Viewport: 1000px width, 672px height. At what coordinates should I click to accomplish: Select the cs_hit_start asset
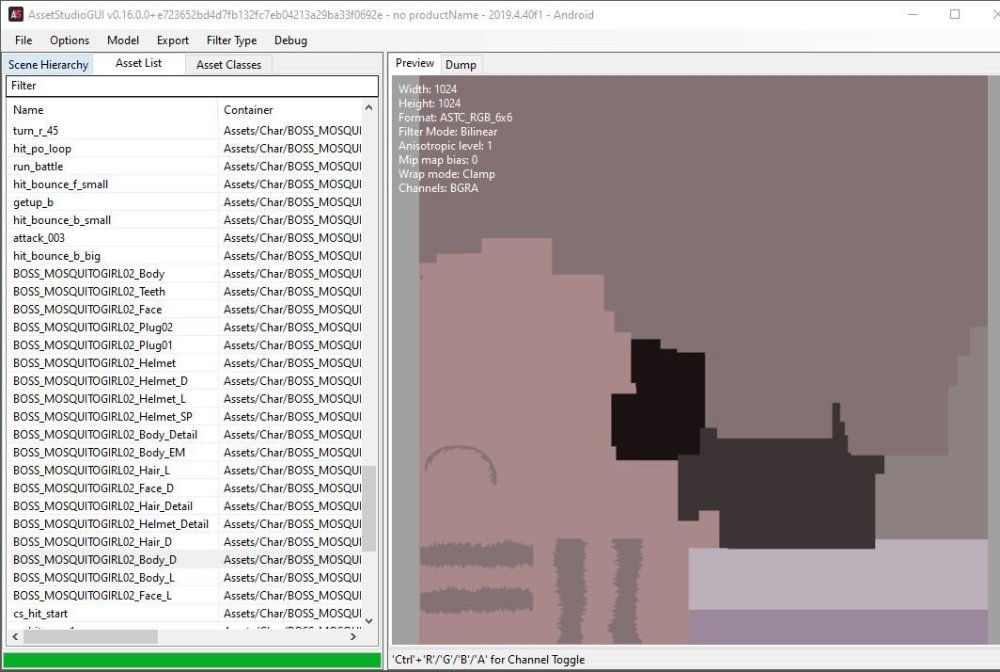click(41, 613)
